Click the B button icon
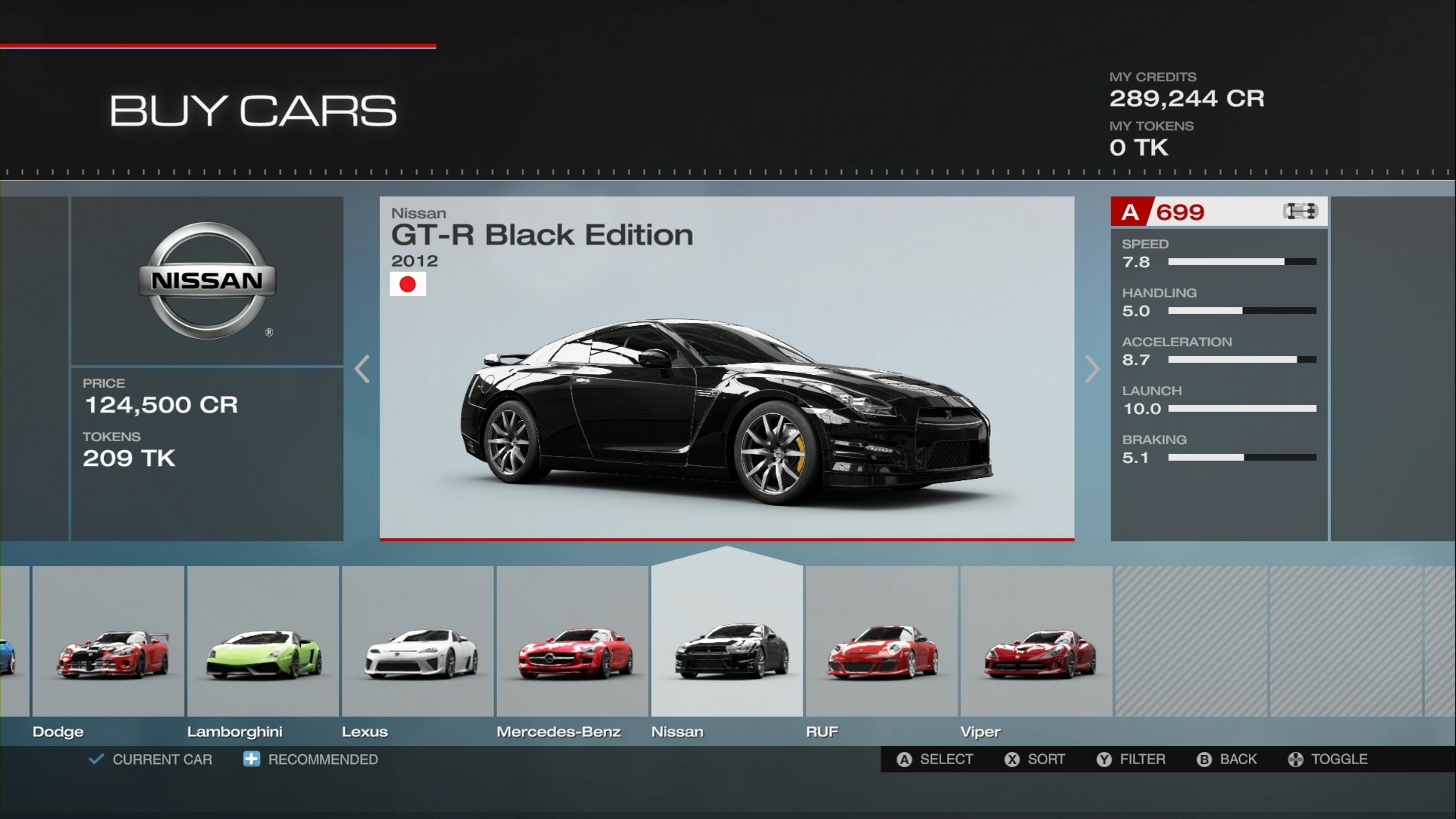Image resolution: width=1456 pixels, height=819 pixels. click(x=1204, y=760)
